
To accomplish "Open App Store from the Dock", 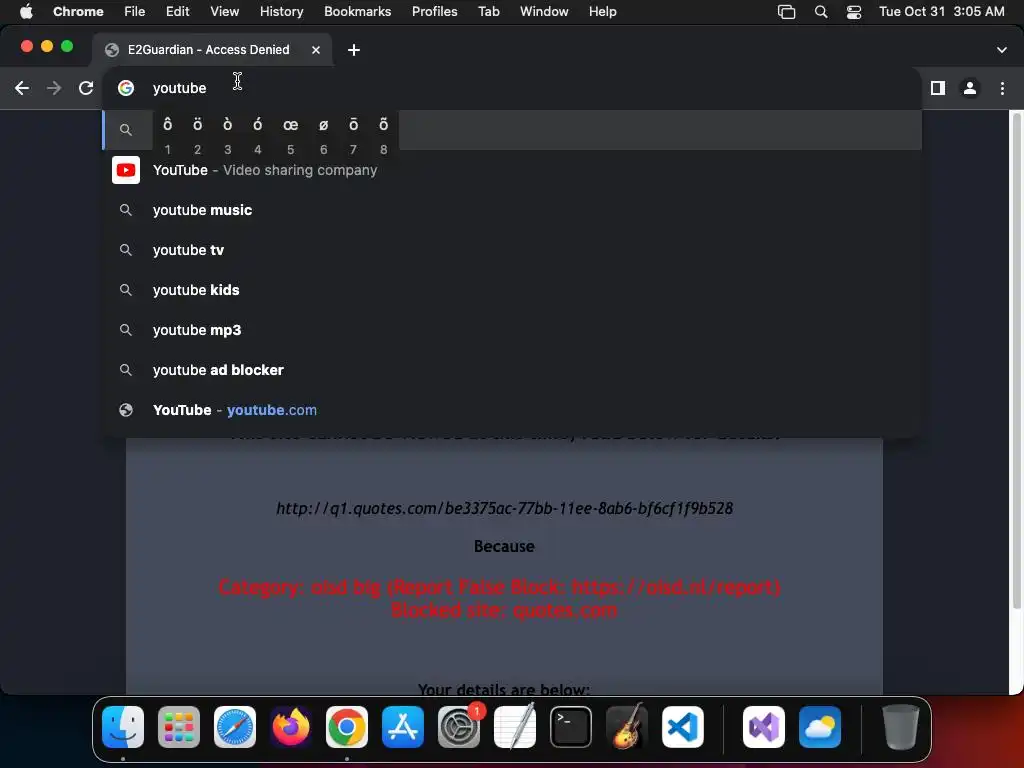I will pyautogui.click(x=402, y=727).
